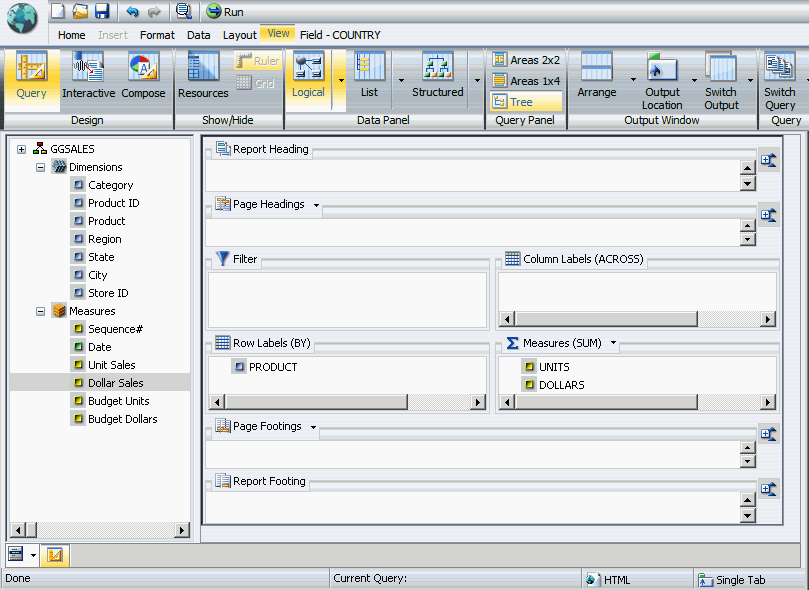This screenshot has height=590, width=809.
Task: Toggle the Logical data panel view
Action: (x=308, y=75)
